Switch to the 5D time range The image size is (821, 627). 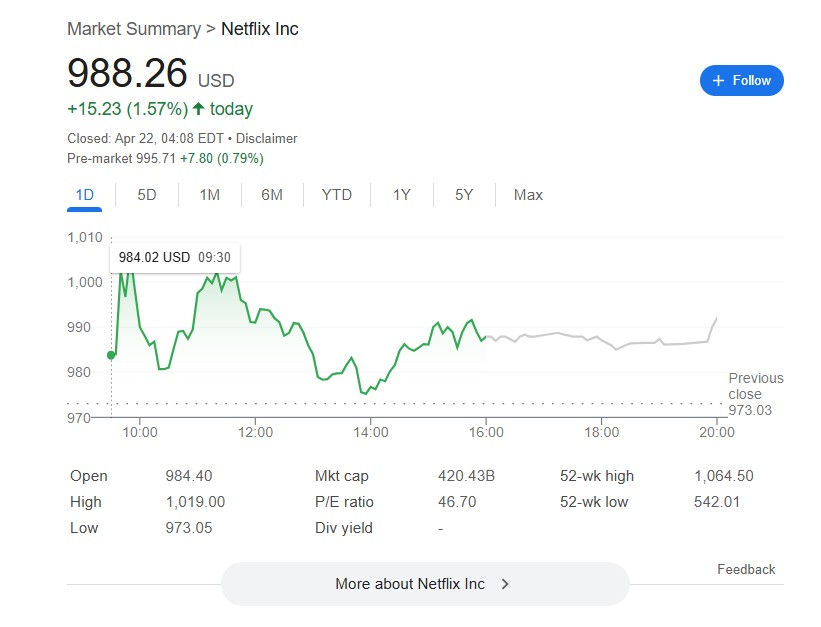click(x=146, y=195)
